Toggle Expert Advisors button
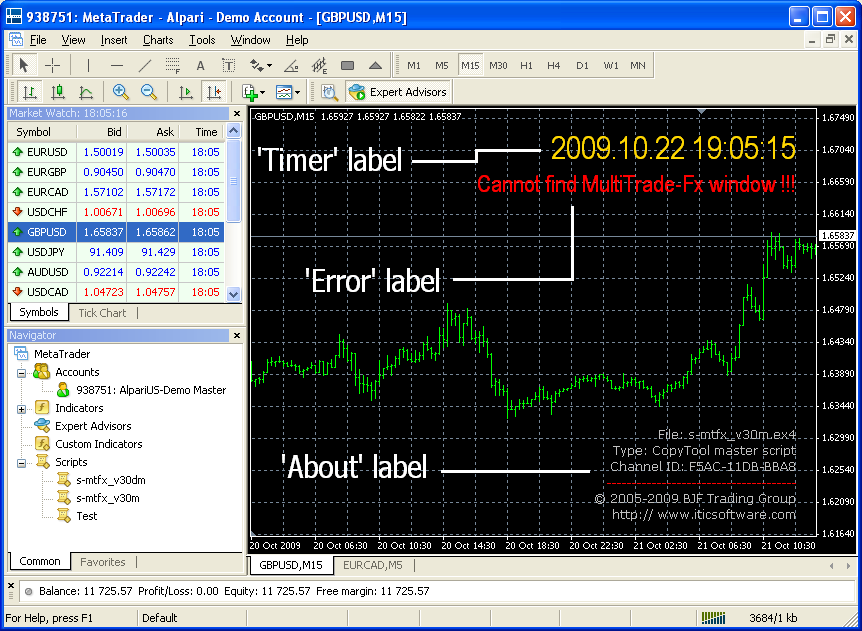Image resolution: width=862 pixels, height=631 pixels. coord(398,92)
